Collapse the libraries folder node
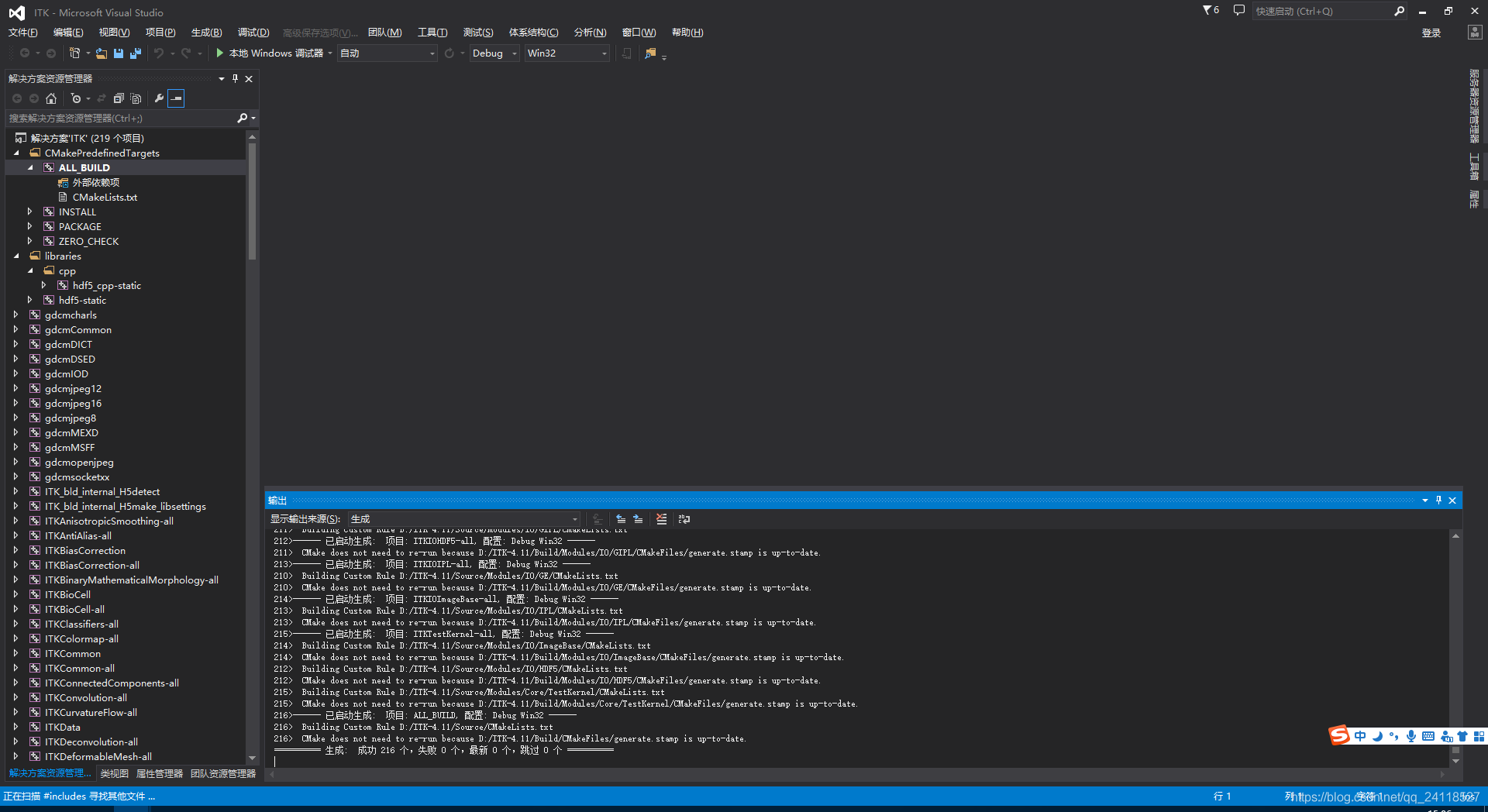Screen dimensions: 1488x812 pos(16,256)
